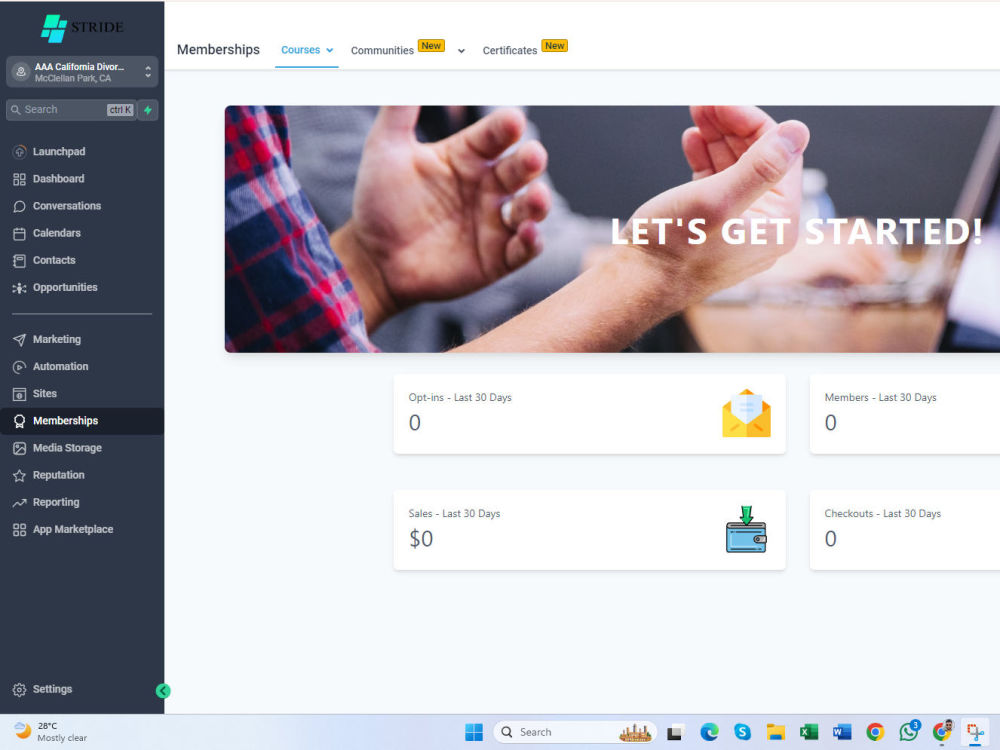Open Opt-ins - Last 30 Days card
This screenshot has height=750, width=1000.
(589, 414)
